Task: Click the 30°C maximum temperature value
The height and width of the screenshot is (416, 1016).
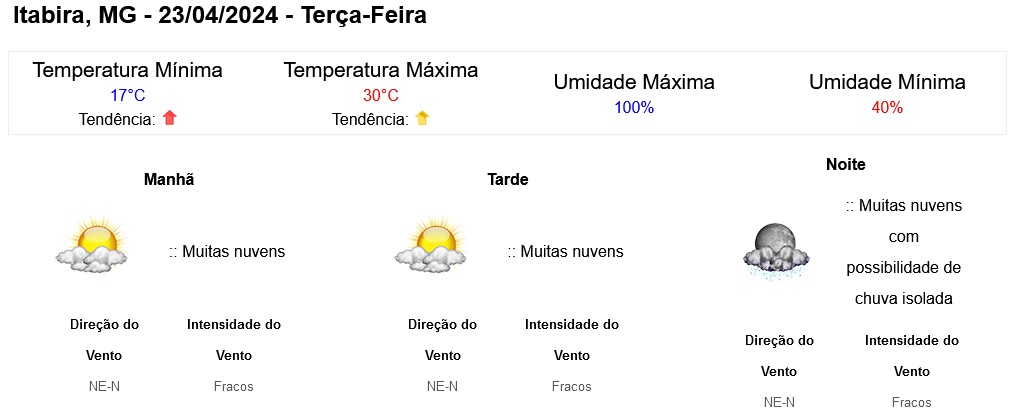Action: (x=381, y=96)
